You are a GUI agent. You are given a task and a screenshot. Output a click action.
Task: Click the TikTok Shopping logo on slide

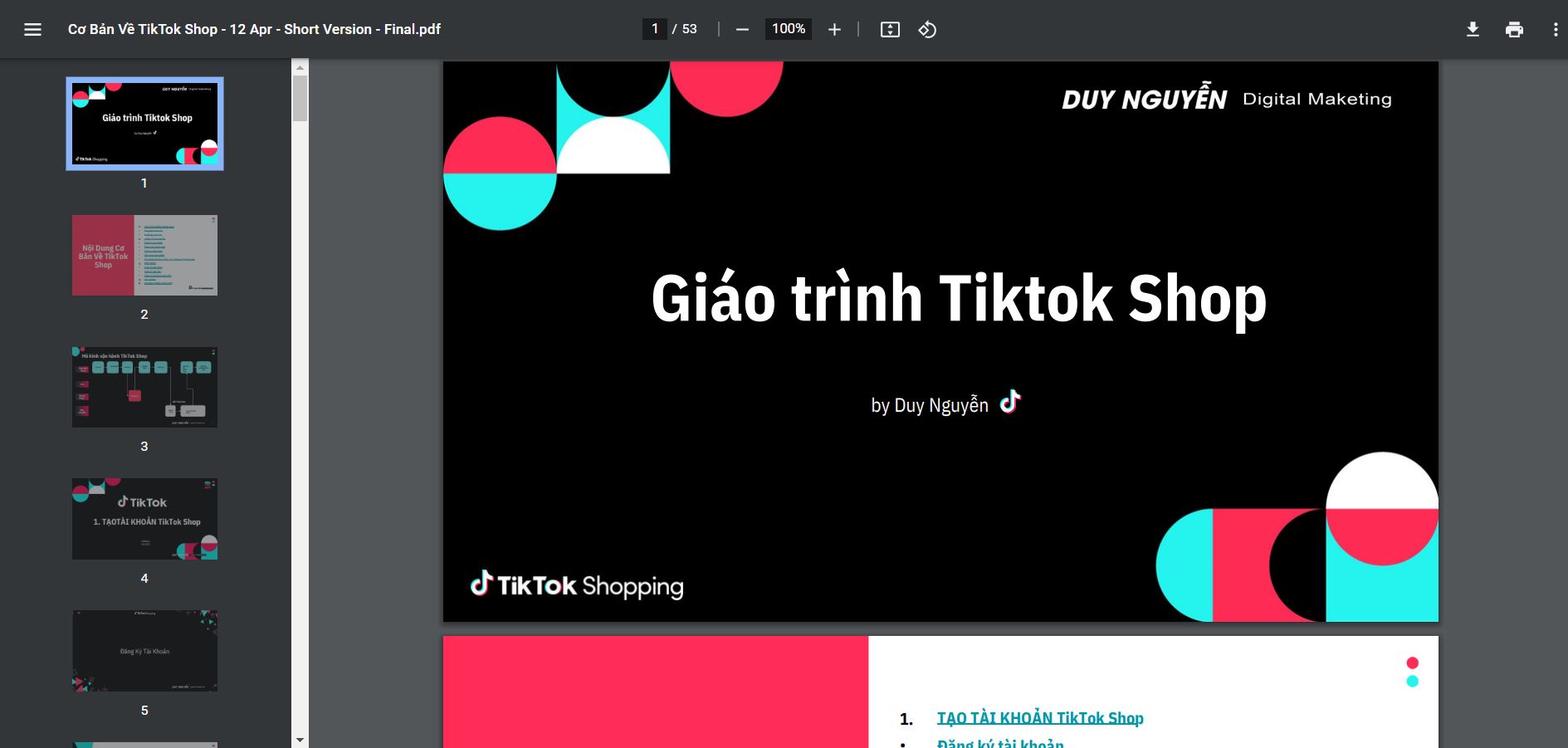[x=577, y=585]
